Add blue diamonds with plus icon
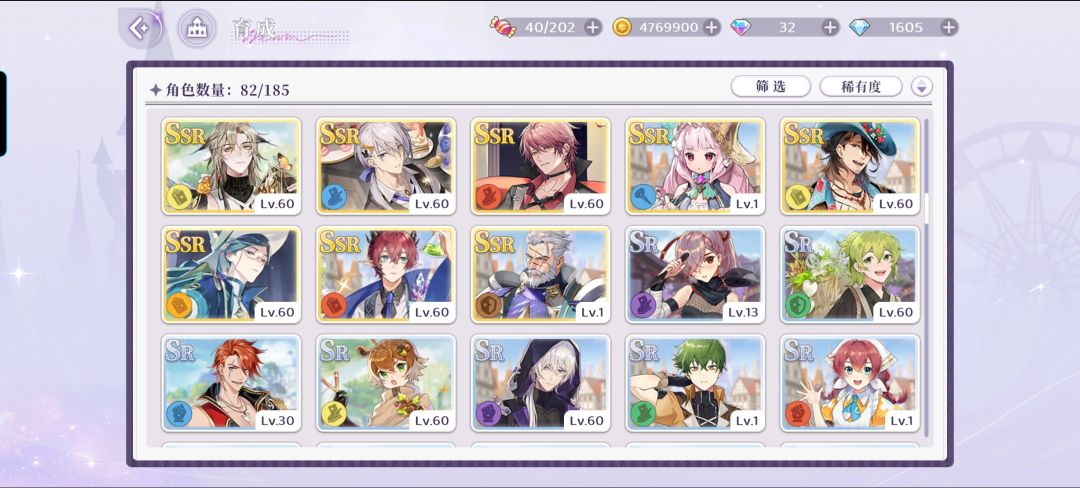The image size is (1080, 488). click(948, 28)
